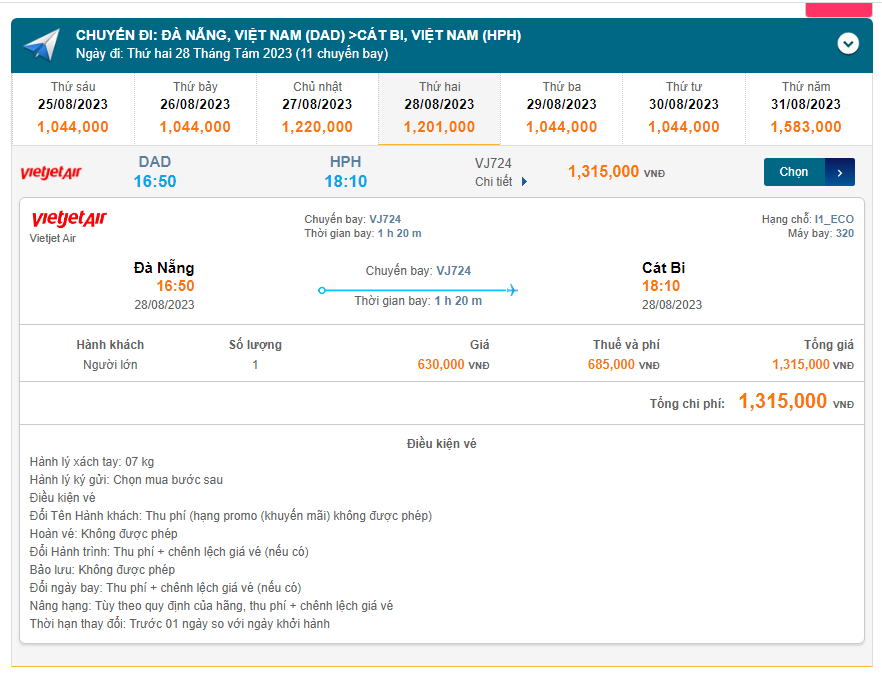The image size is (882, 687).
Task: Pick the Thứ năm 31/08/2023 date tab
Action: tap(806, 108)
